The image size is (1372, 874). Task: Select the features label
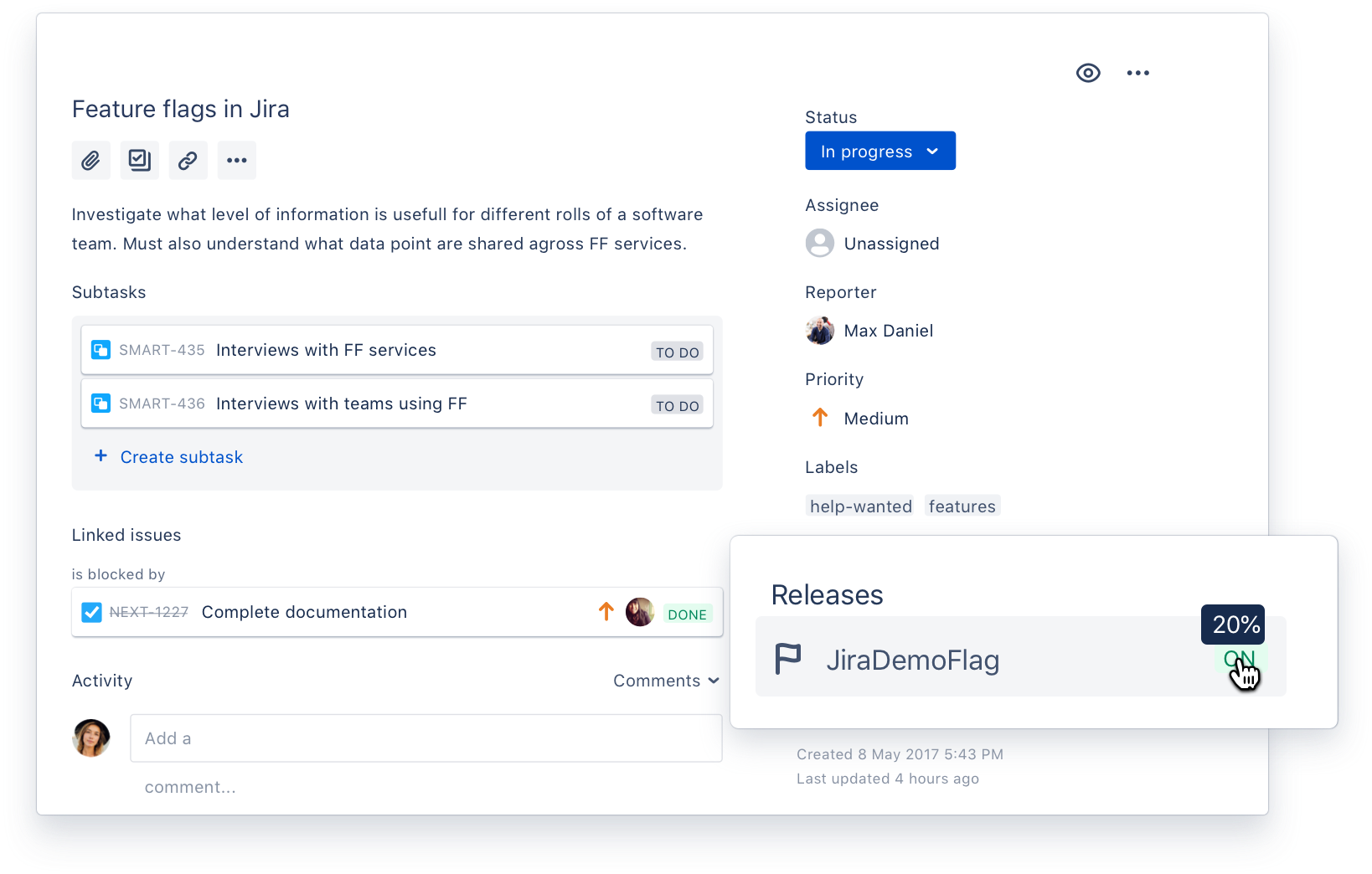962,506
